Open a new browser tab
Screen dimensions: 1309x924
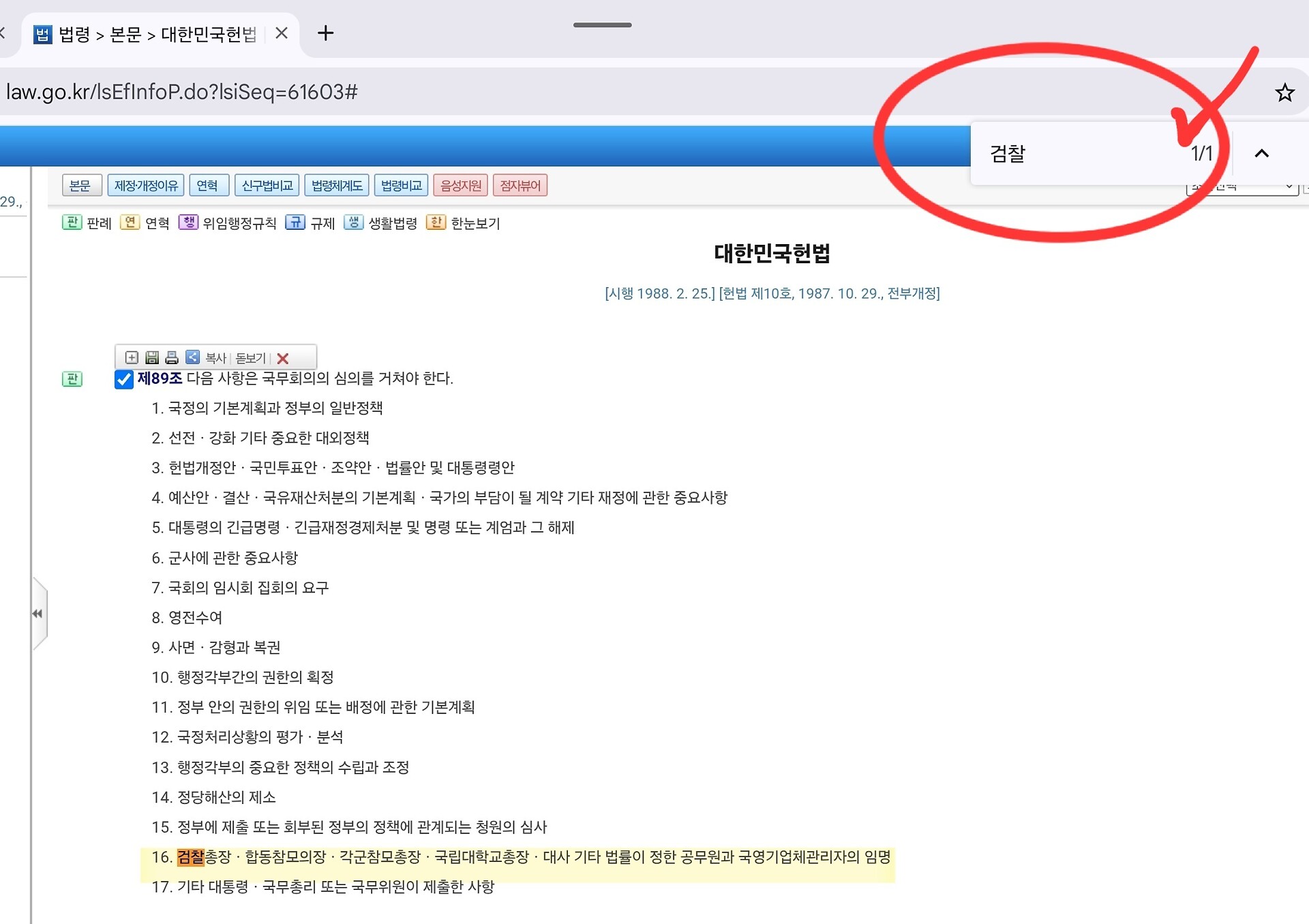click(x=325, y=33)
